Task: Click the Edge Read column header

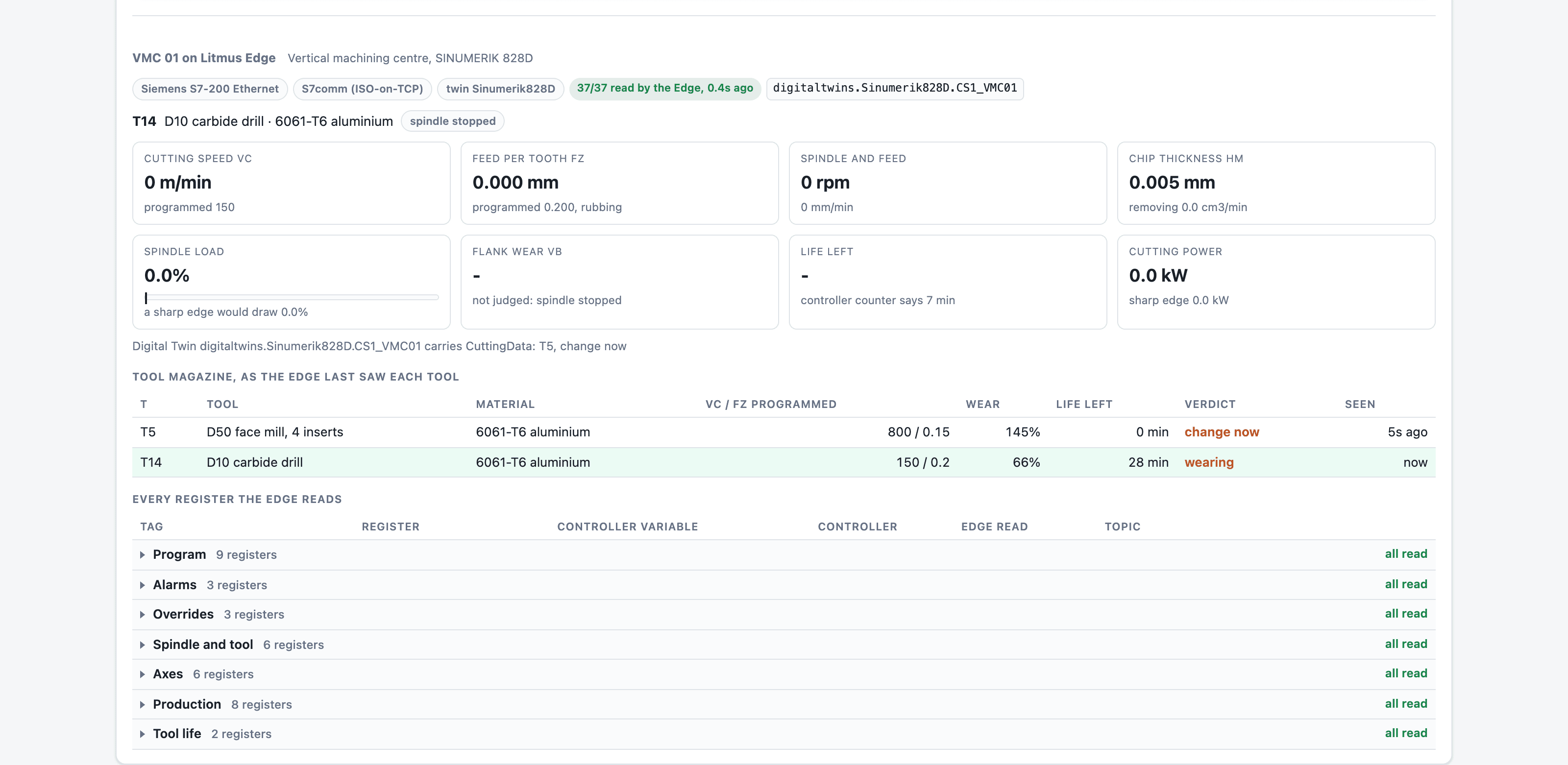Action: coord(994,526)
